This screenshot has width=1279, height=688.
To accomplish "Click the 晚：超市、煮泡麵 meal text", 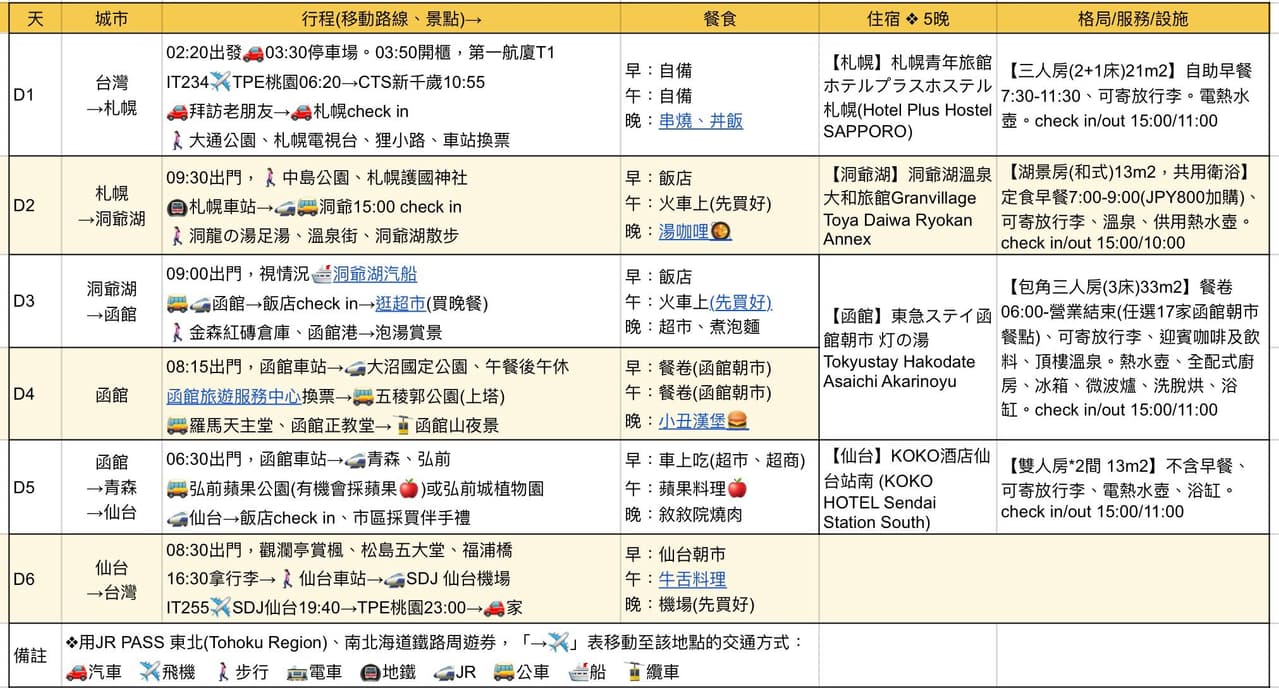I will 690,327.
